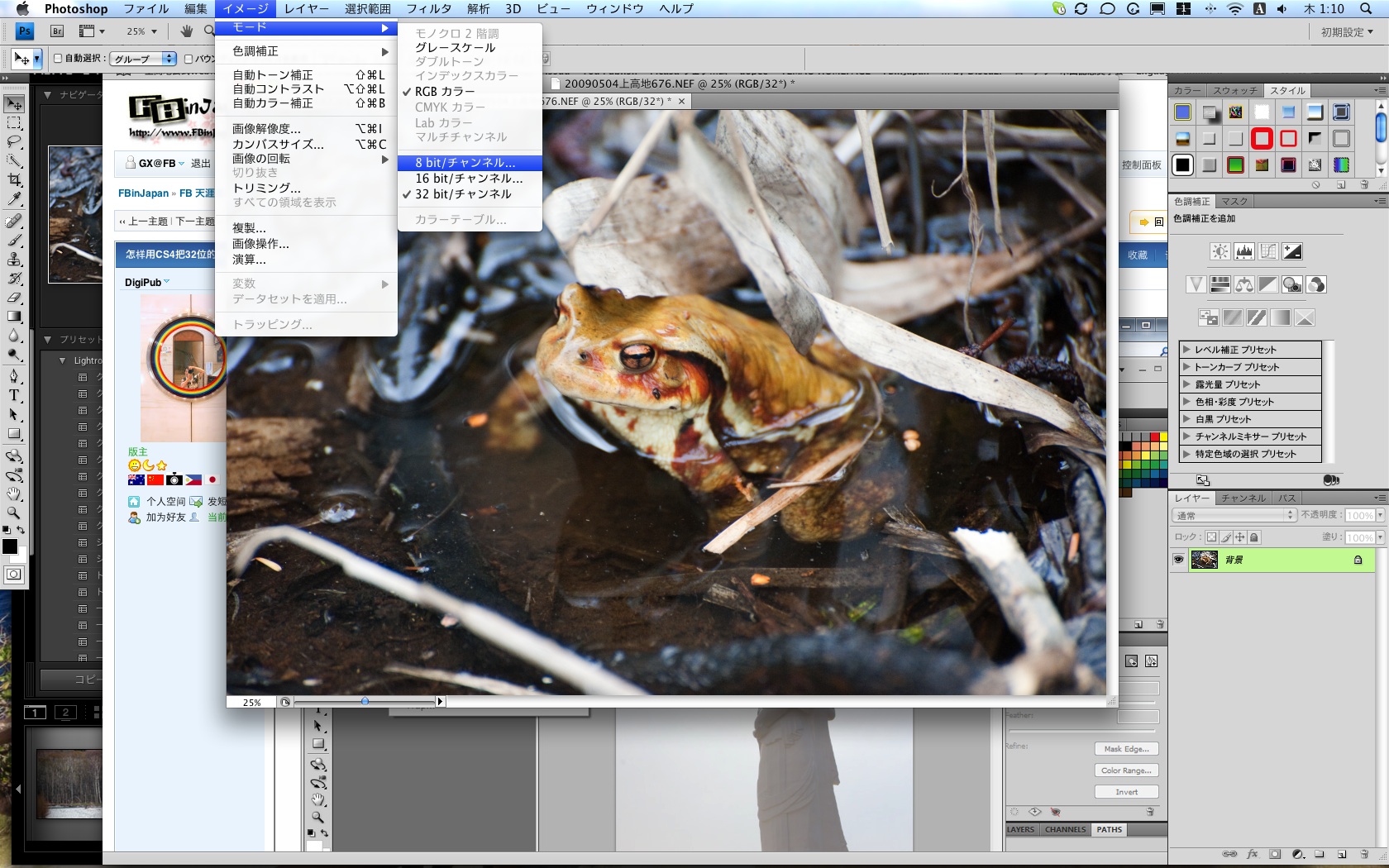Toggle the 自動選択 checkbox
The width and height of the screenshot is (1389, 868).
pos(58,59)
